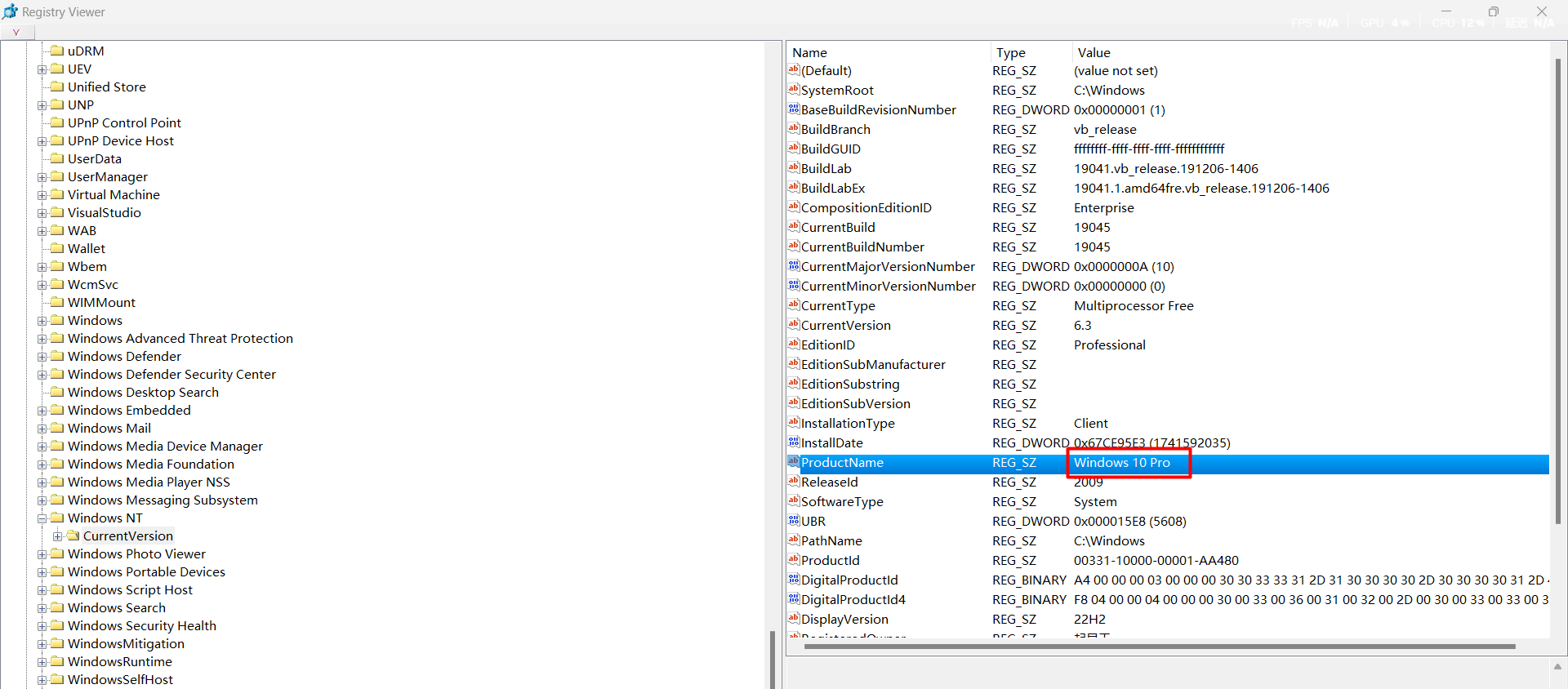
Task: Click the horizontal scrollbar in values pane
Action: pos(1160,647)
